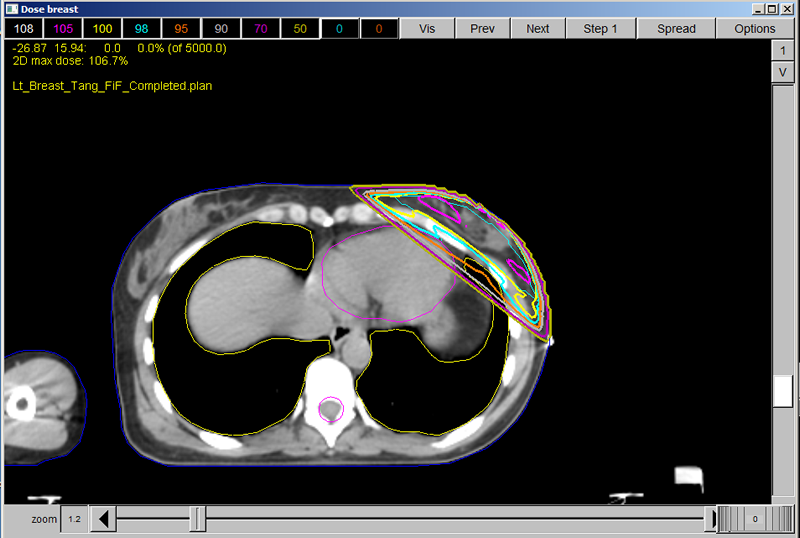Select the yellow 100 isodose level
Viewport: 800px width, 538px height.
(x=103, y=29)
